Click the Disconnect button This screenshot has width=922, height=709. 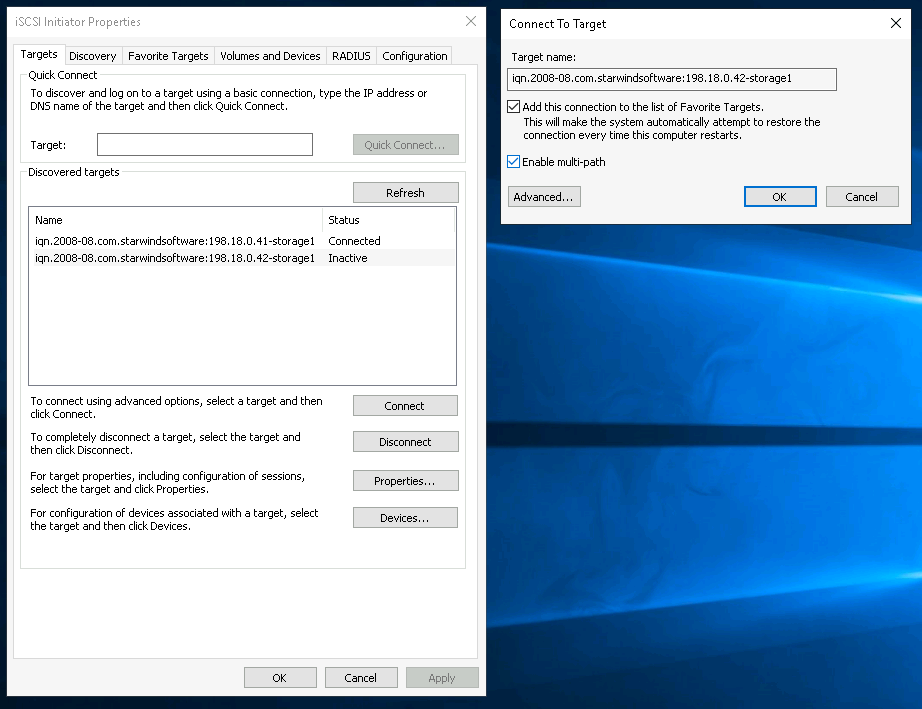coord(405,442)
